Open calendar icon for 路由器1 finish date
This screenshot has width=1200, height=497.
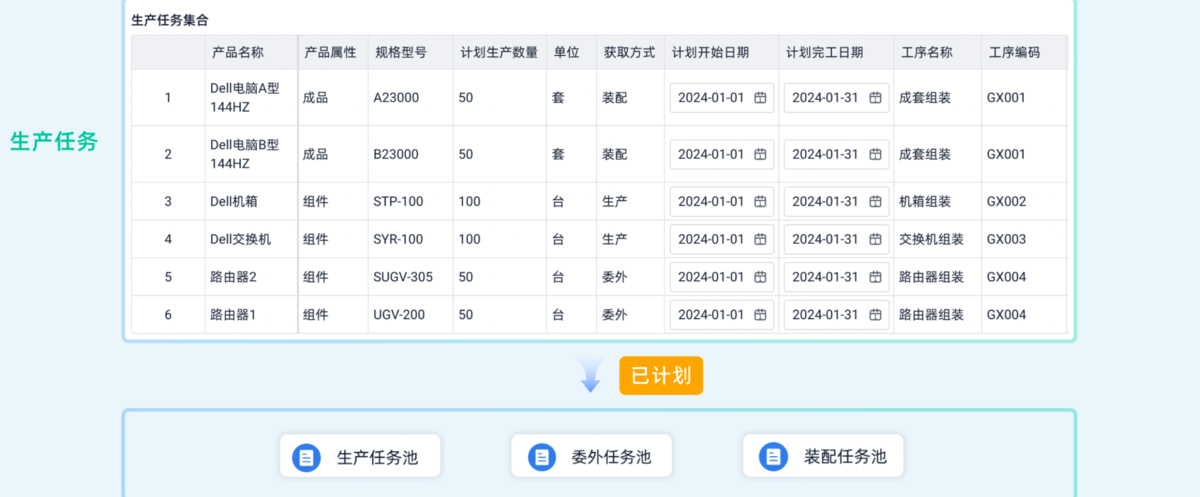point(875,315)
